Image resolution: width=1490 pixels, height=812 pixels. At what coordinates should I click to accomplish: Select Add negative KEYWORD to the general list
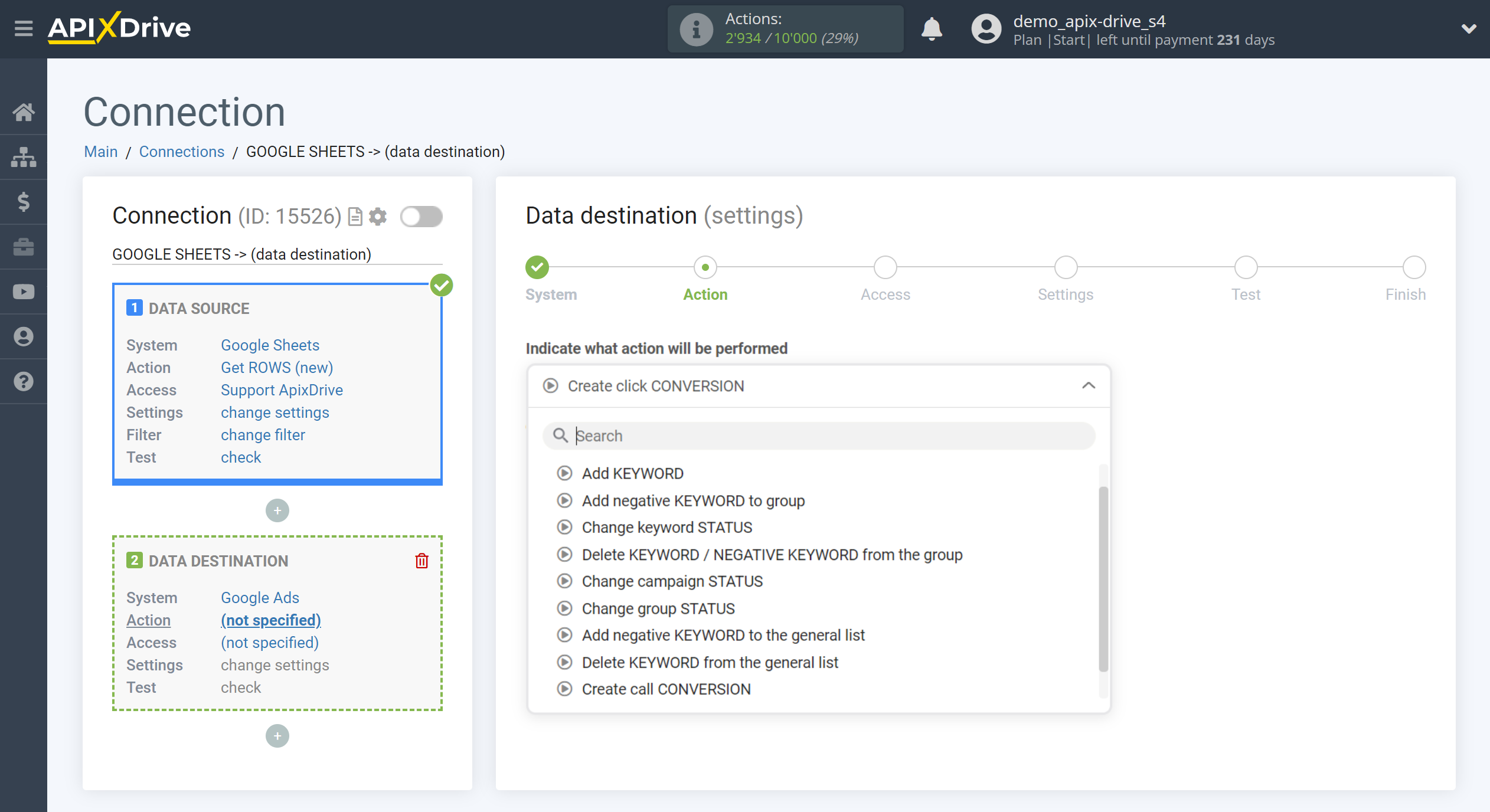(723, 635)
